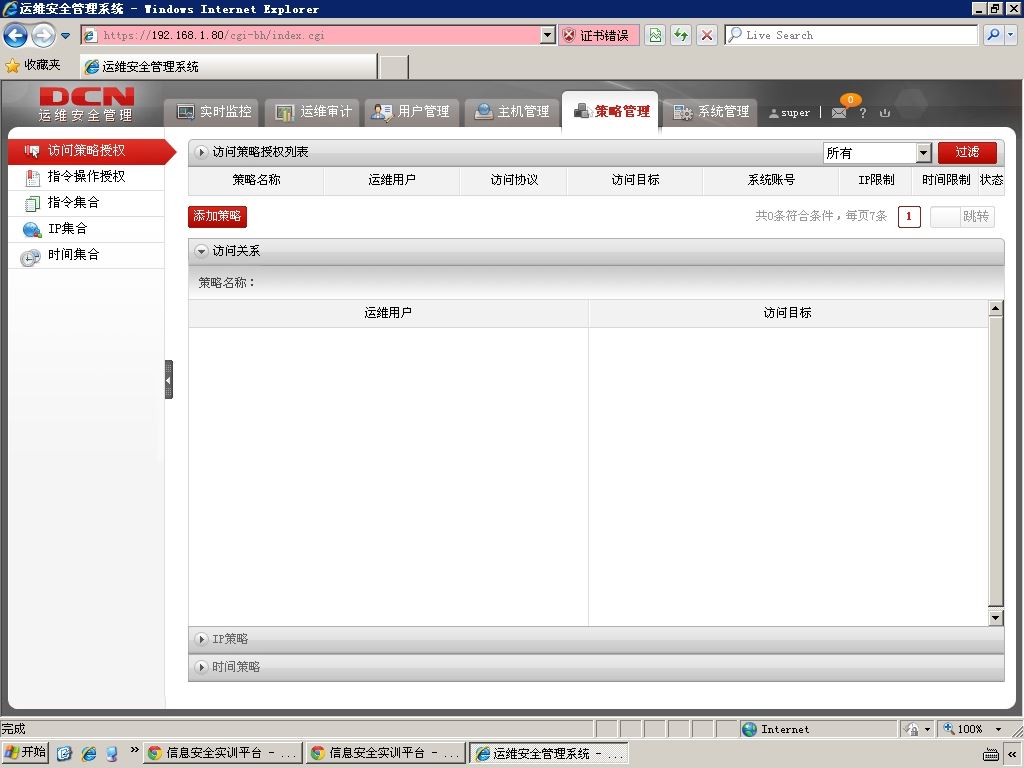1024x768 pixels.
Task: Open the 开始 Start menu
Action: click(x=25, y=752)
